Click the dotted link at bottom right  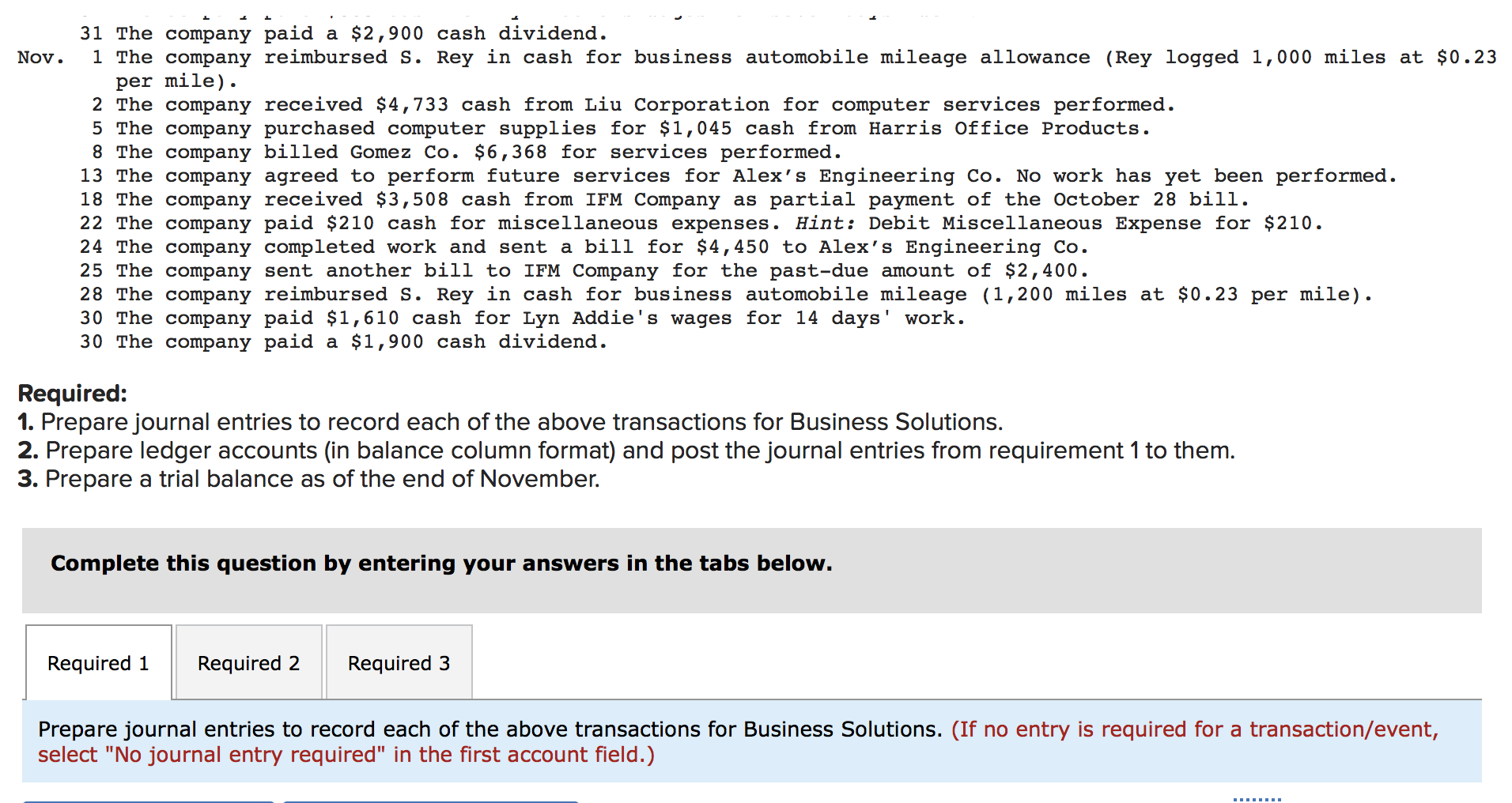pos(1257,798)
